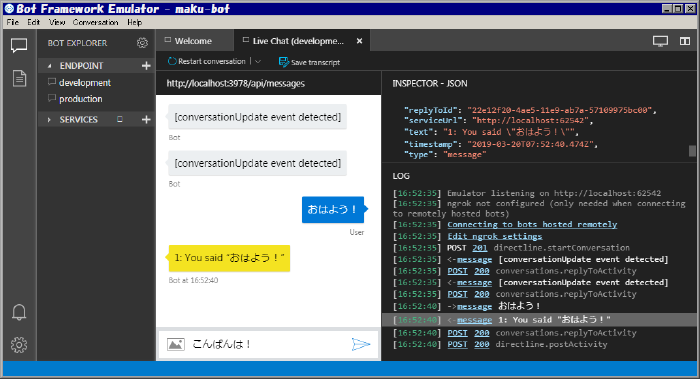Collapse the ENDPOINT section
The width and height of the screenshot is (700, 379).
tap(50, 66)
